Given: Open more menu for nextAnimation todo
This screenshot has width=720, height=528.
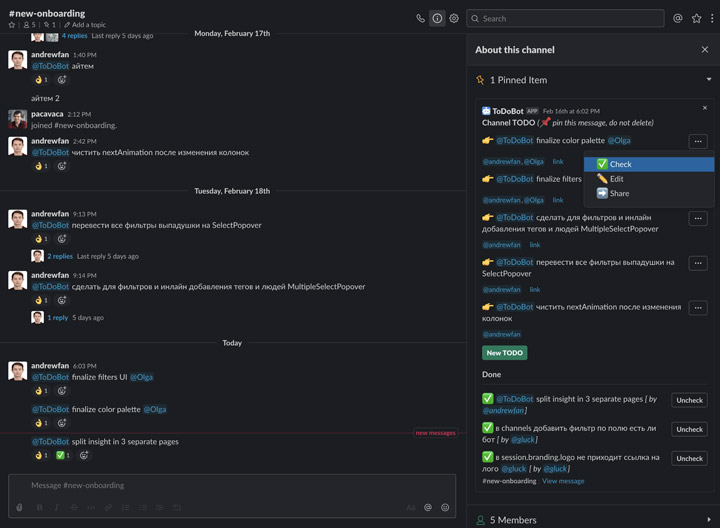Looking at the screenshot, I should click(698, 308).
